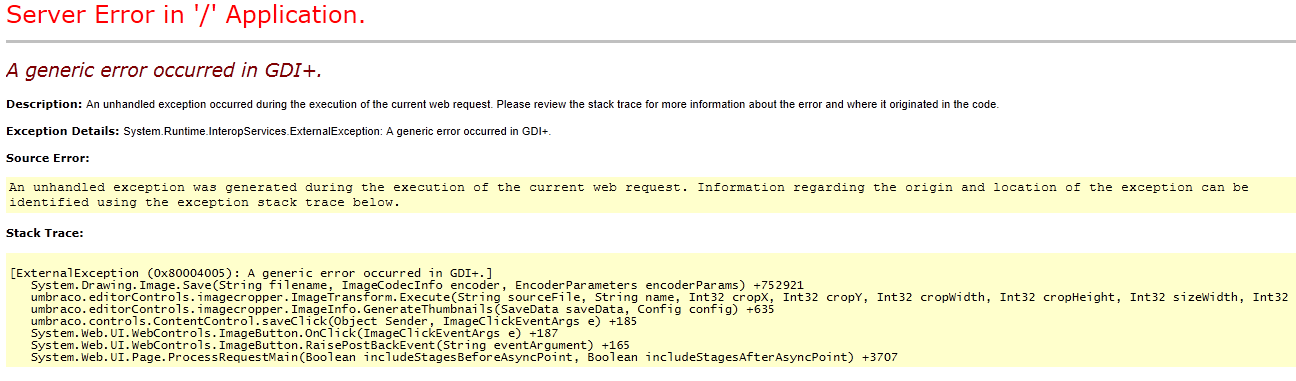Click the "ImageTransform.Execute" stack line
This screenshot has width=1296, height=381.
click(661, 297)
